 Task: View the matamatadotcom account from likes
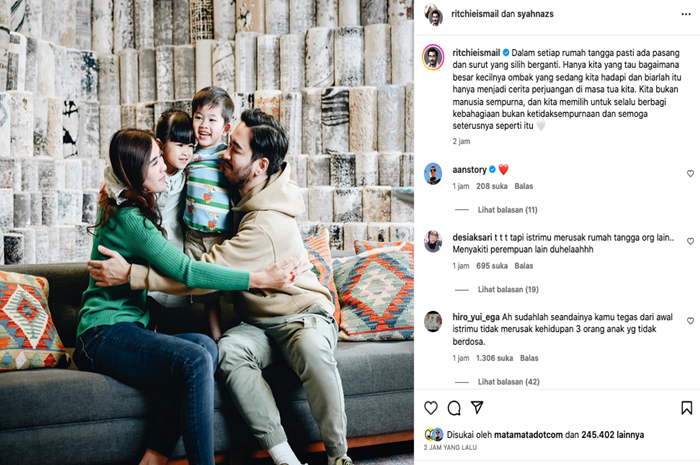[528, 435]
